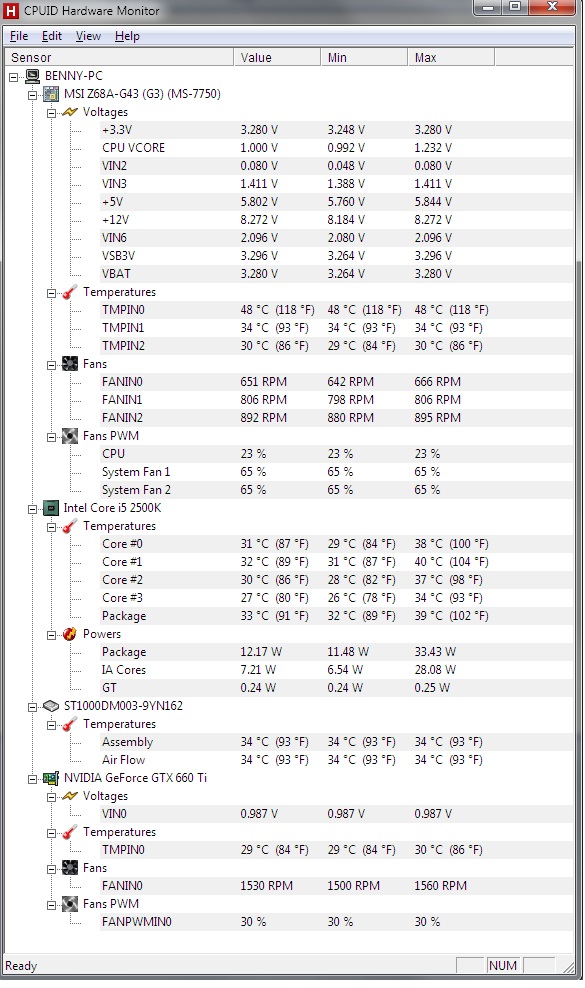This screenshot has height=988, width=585.
Task: Collapse the Intel Core i5 2500K node
Action: (x=32, y=509)
